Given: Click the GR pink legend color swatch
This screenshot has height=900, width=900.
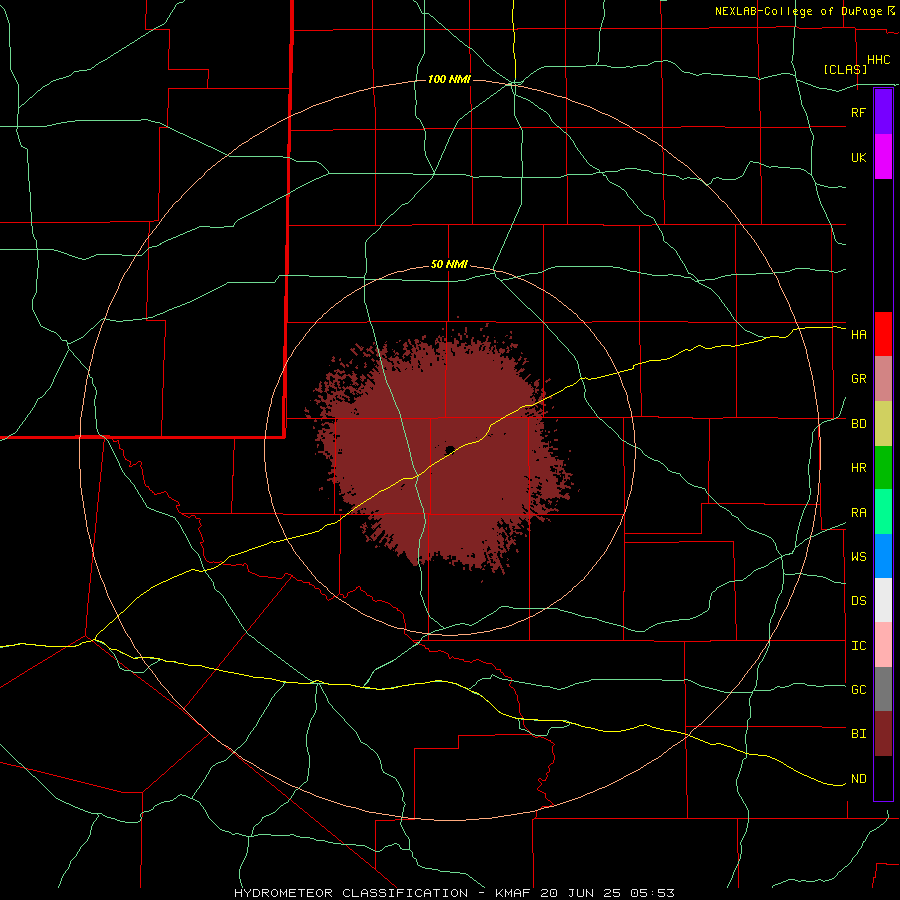Looking at the screenshot, I should [883, 379].
